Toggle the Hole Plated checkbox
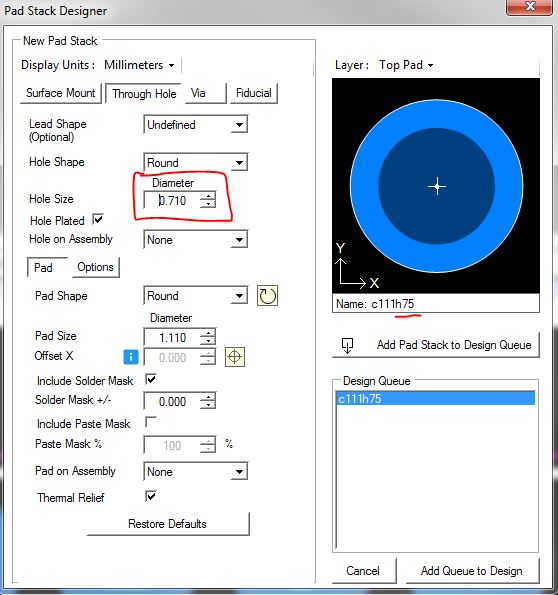558x595 pixels. [x=98, y=219]
